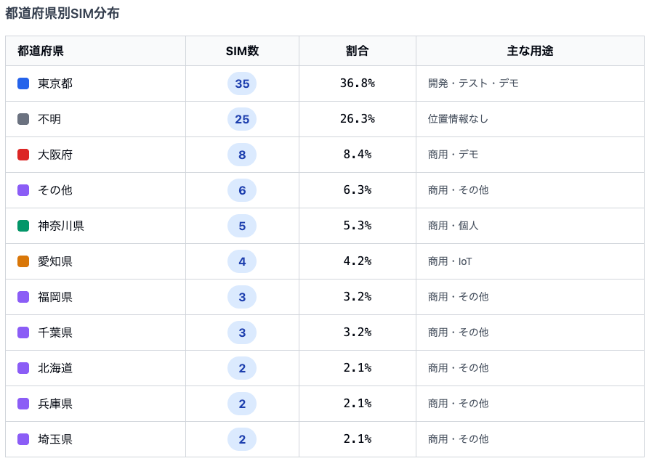Click the red swatch beside 大阪府

click(23, 155)
